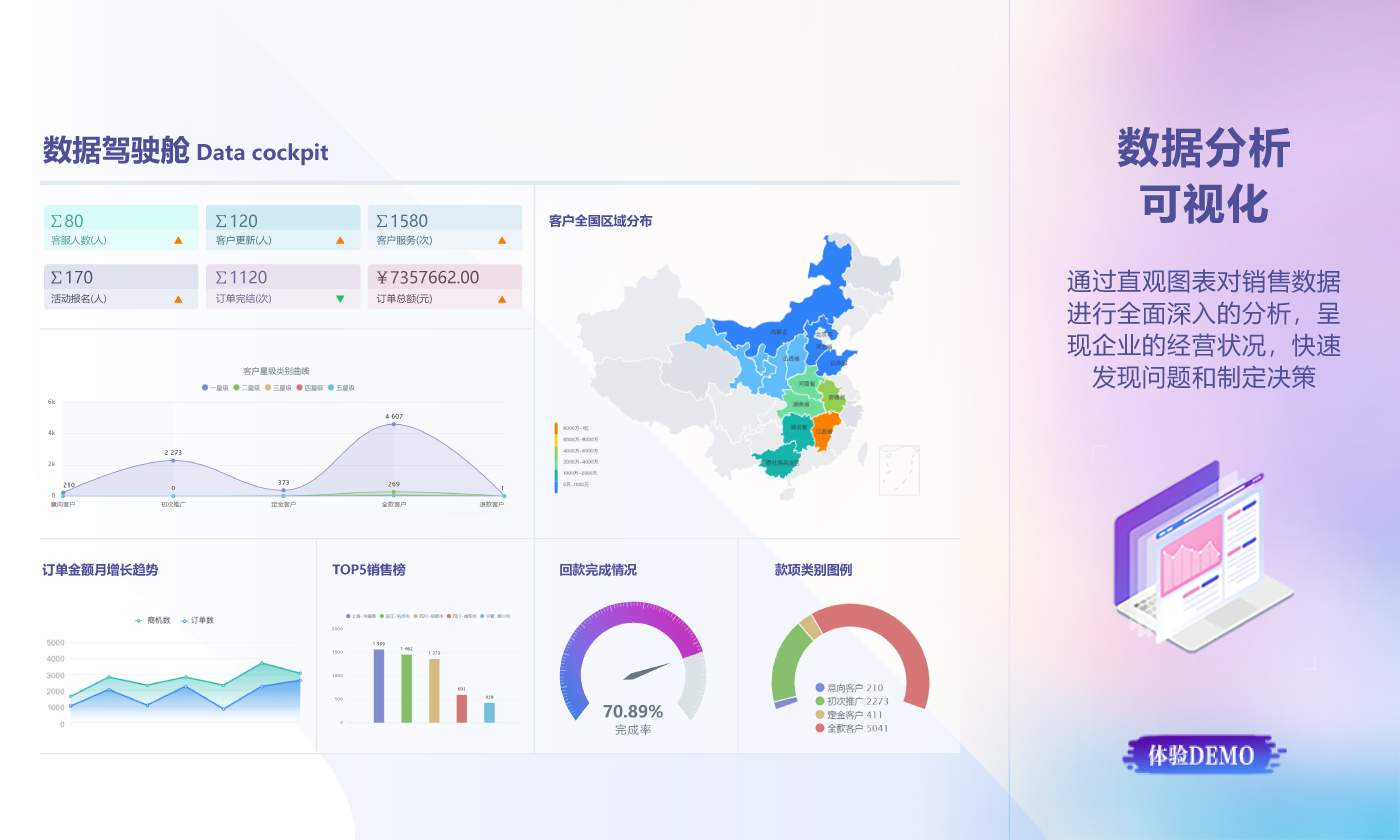
Task: Hide the 商机数 series via legend
Action: (x=153, y=621)
